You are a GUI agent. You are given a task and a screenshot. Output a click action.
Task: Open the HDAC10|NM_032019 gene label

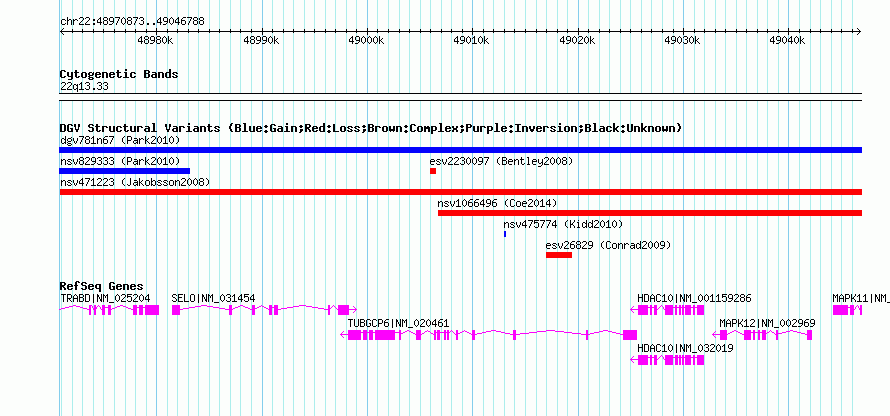(685, 348)
